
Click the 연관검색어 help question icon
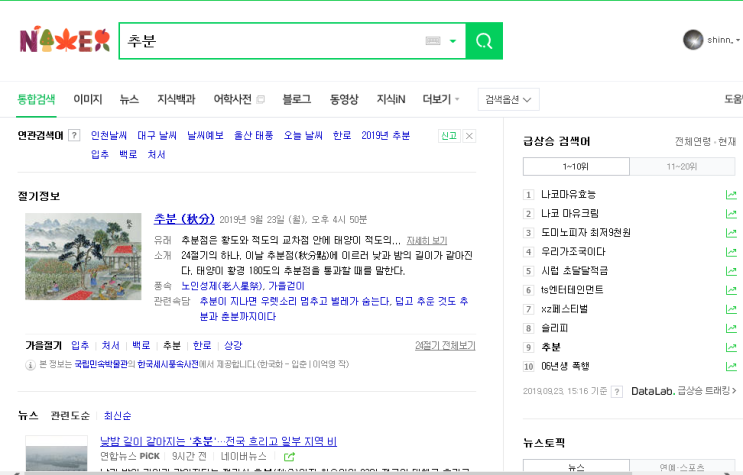tap(74, 136)
